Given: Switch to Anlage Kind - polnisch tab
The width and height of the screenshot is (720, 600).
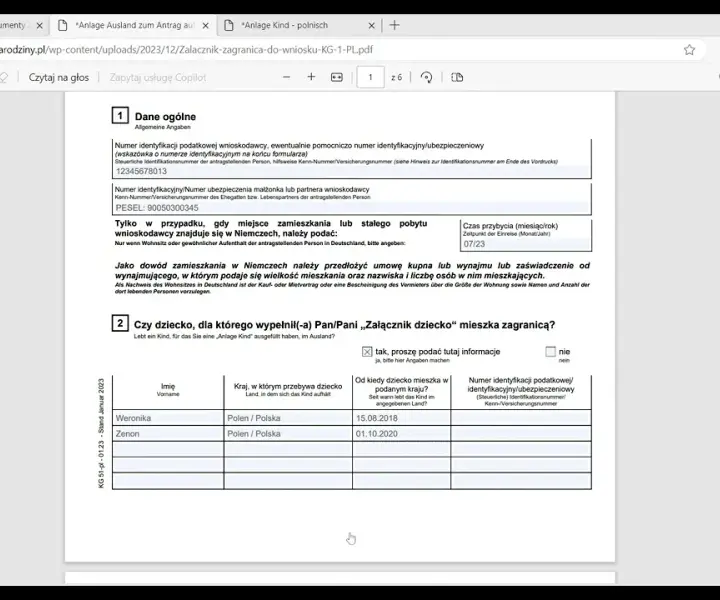Looking at the screenshot, I should (299, 25).
